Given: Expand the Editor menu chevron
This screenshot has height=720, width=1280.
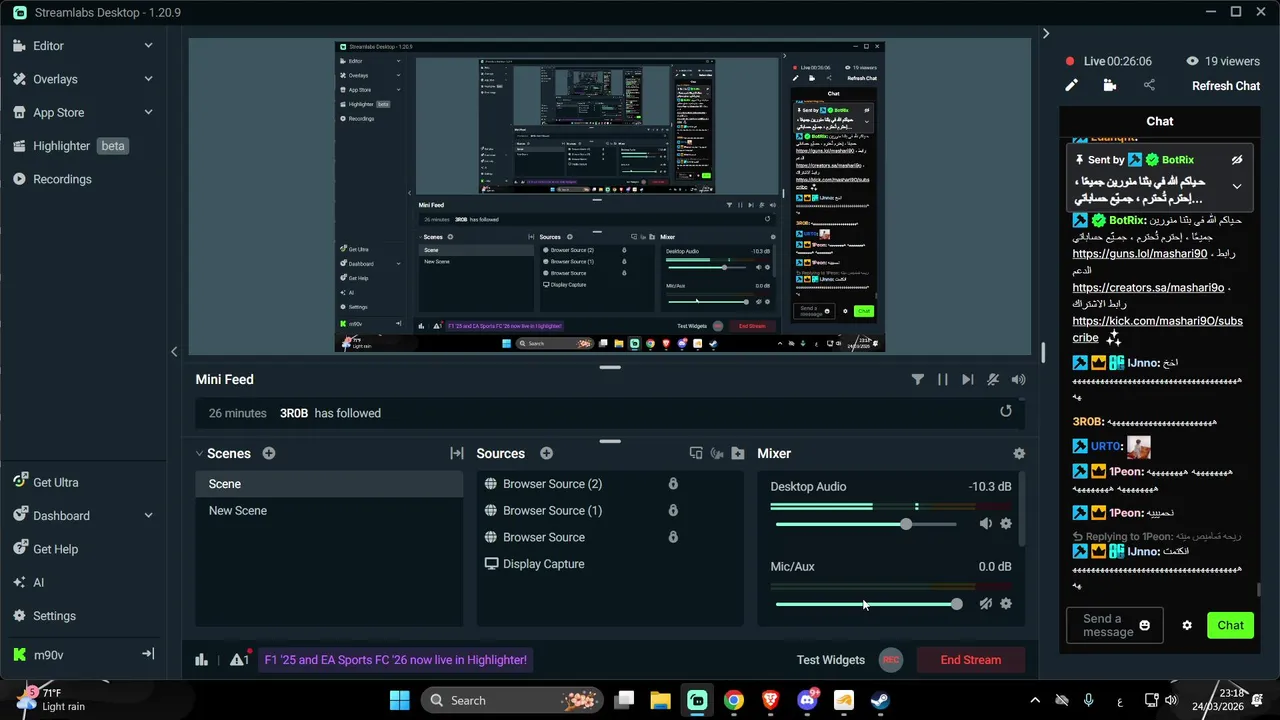Looking at the screenshot, I should pyautogui.click(x=148, y=46).
